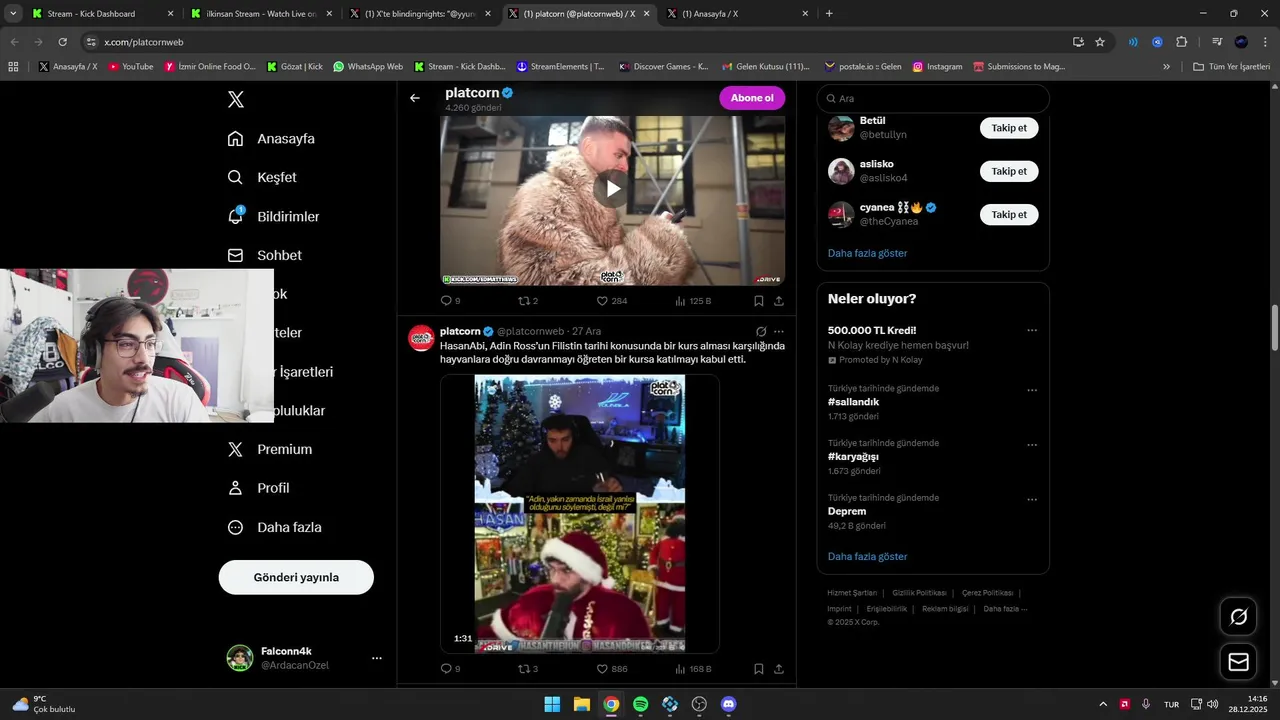Open the Deprem trend
The width and height of the screenshot is (1280, 720).
(x=847, y=511)
